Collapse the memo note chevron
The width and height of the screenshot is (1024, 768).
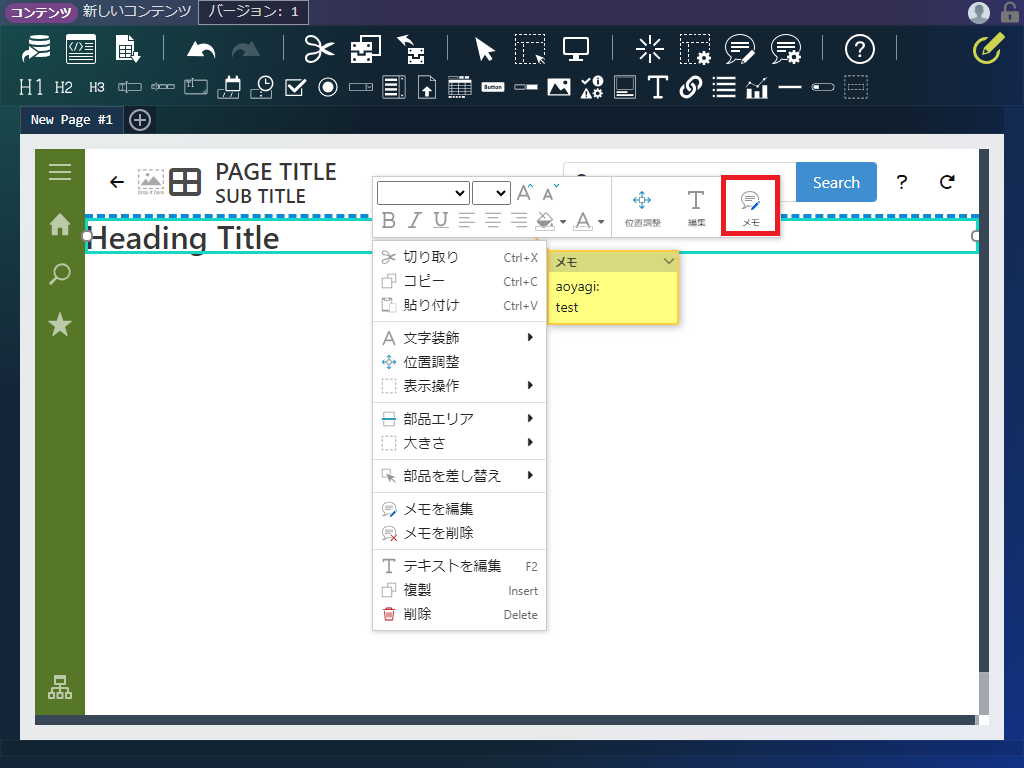tap(668, 261)
